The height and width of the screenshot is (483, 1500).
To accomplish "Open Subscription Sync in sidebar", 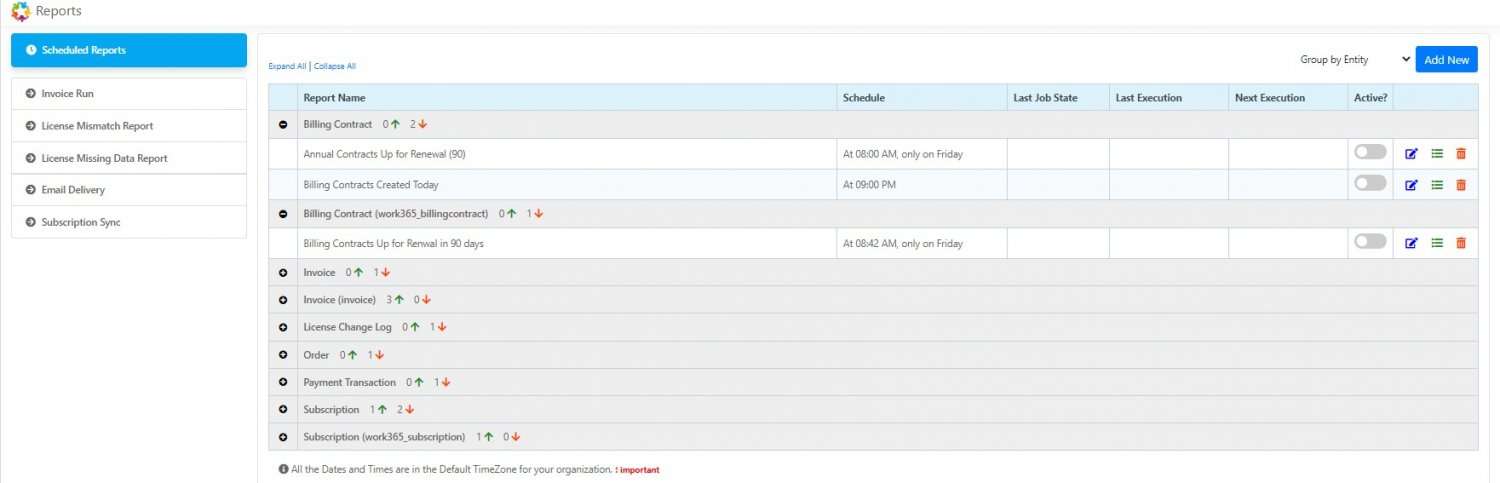I will (129, 222).
